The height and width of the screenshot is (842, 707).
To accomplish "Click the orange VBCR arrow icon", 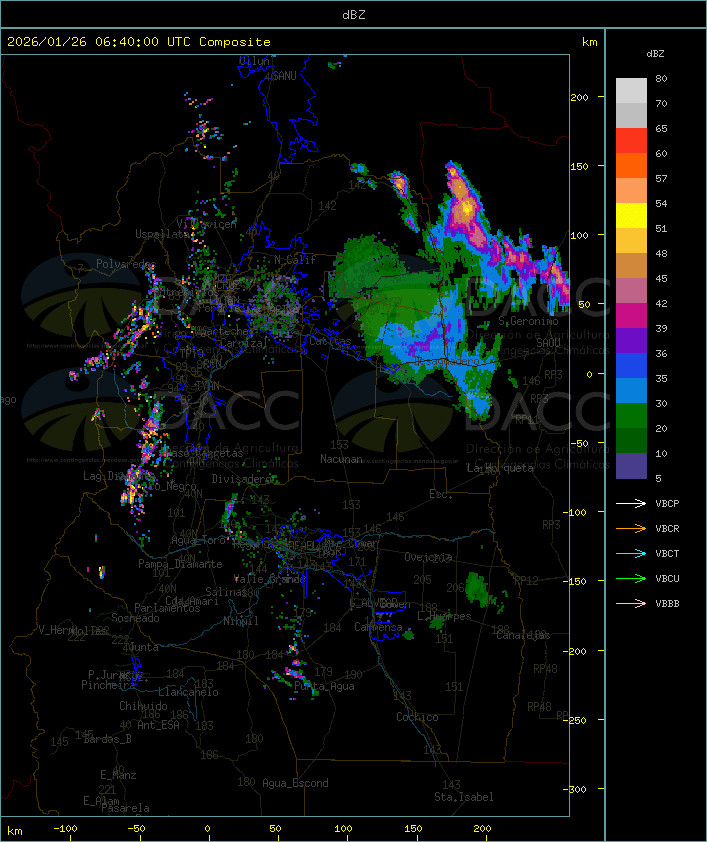I will tap(631, 529).
